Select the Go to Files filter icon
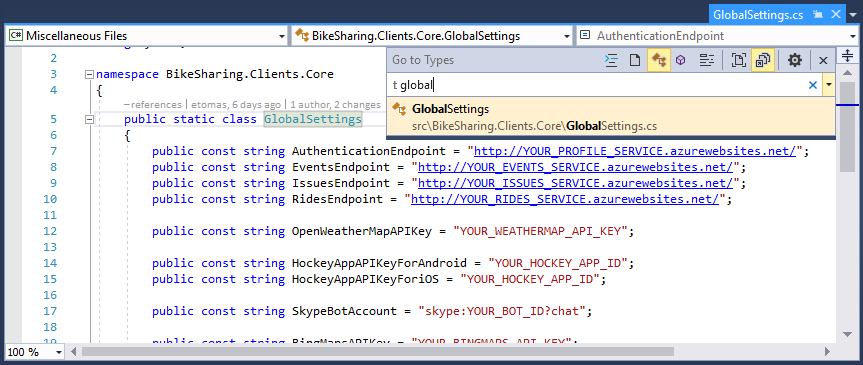 635,61
